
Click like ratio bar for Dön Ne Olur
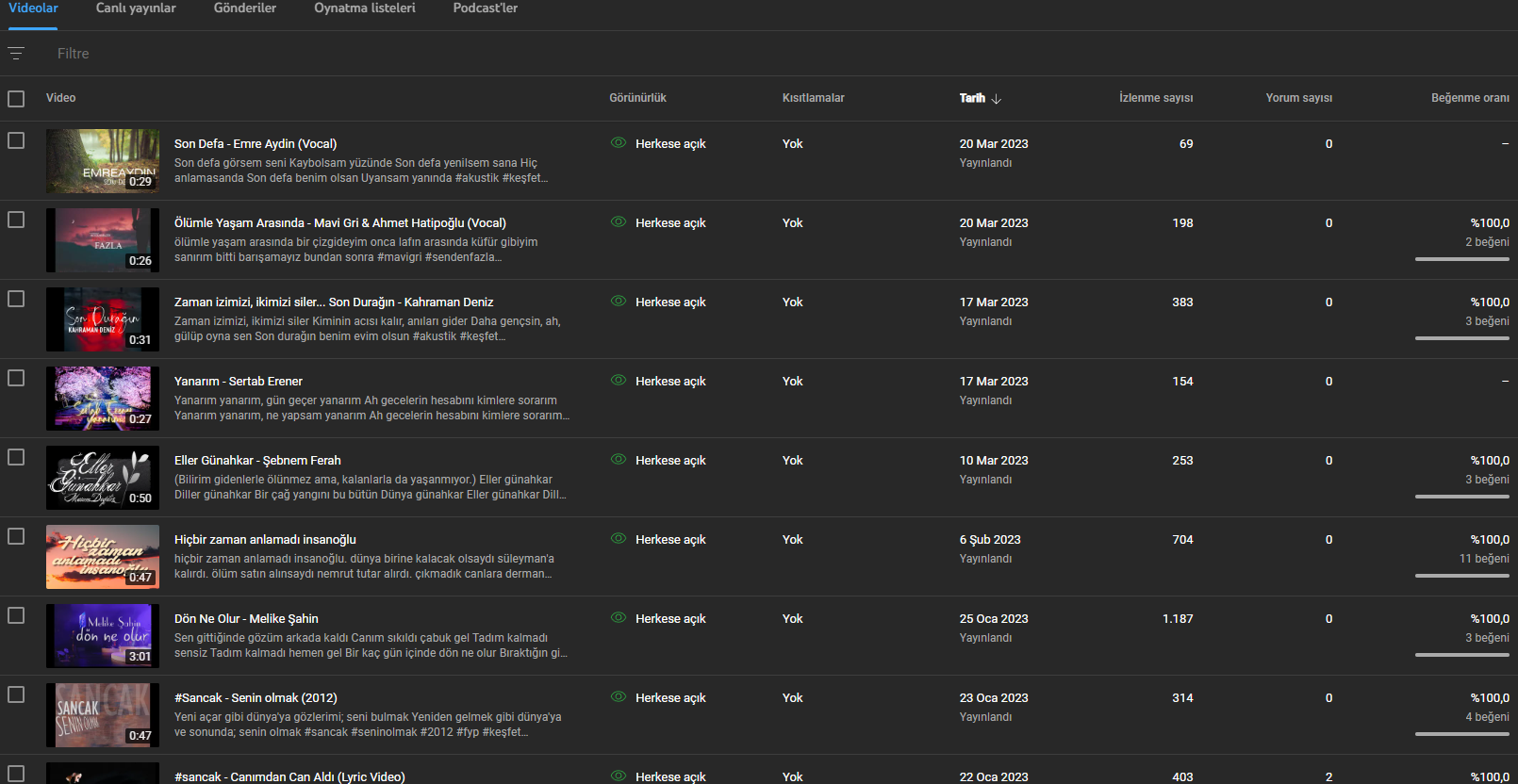point(1462,655)
